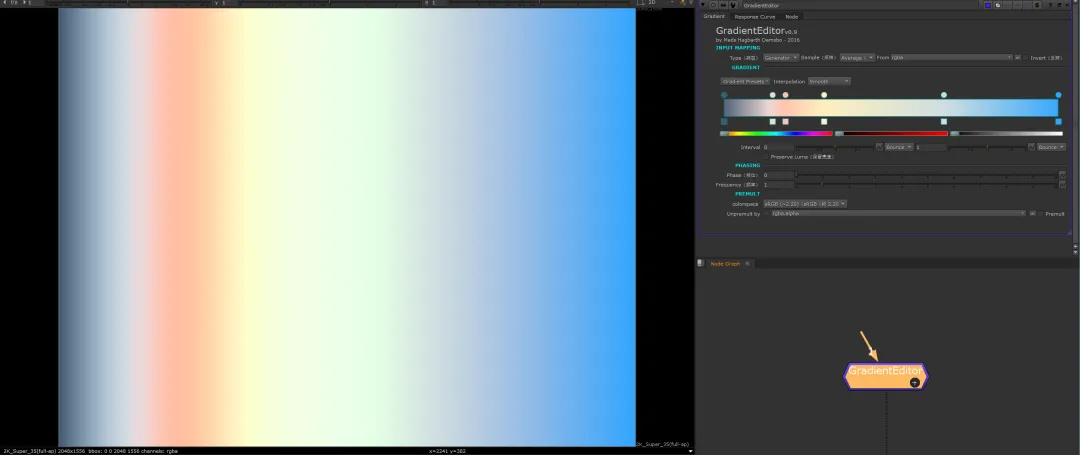
Task: Click the second Interval curve icon
Action: [x=1031, y=147]
